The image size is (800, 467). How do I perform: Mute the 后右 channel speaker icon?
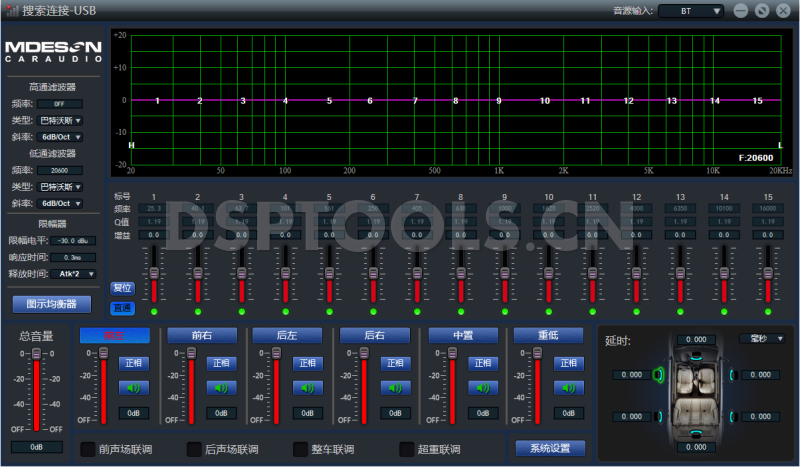pyautogui.click(x=395, y=388)
